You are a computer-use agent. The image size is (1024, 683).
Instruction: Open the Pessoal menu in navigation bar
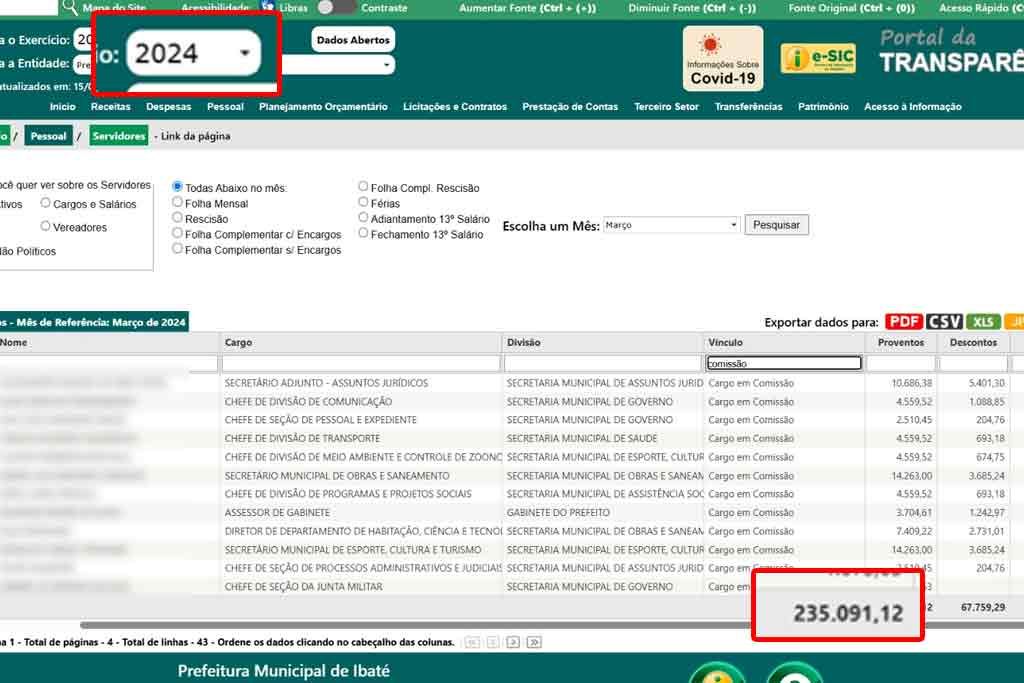tap(225, 106)
